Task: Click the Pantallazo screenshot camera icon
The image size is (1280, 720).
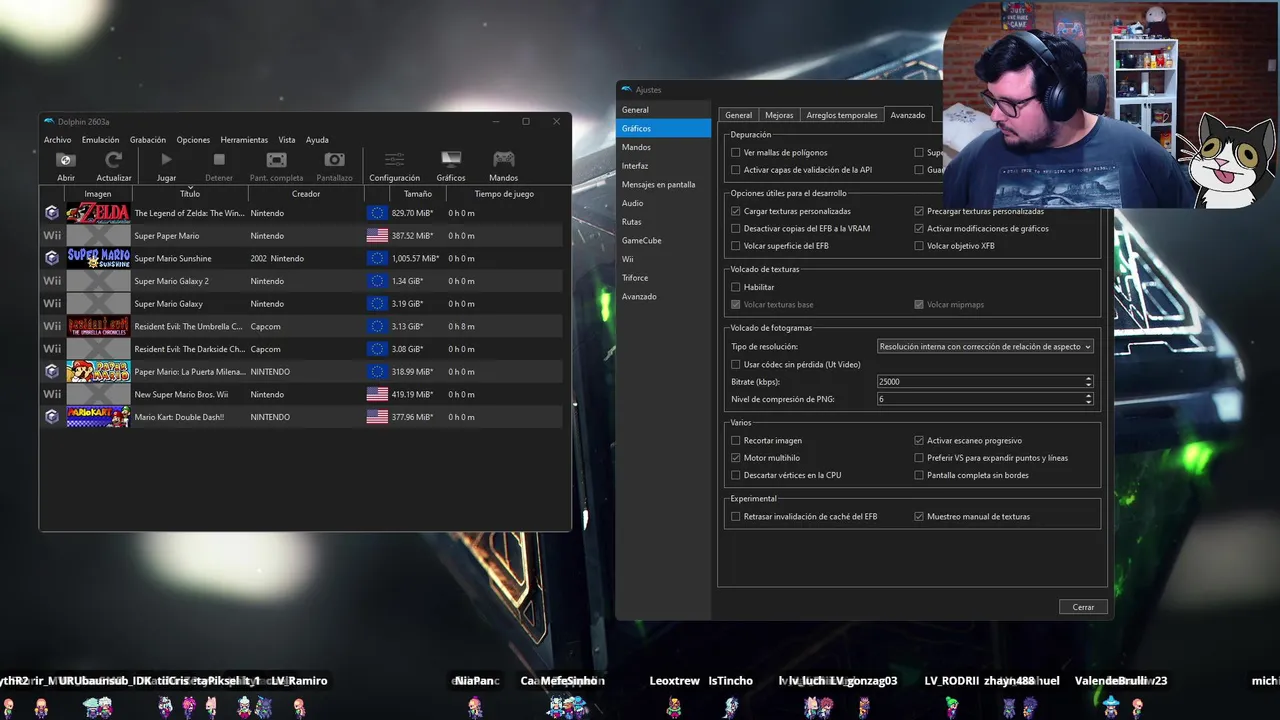Action: click(x=335, y=160)
